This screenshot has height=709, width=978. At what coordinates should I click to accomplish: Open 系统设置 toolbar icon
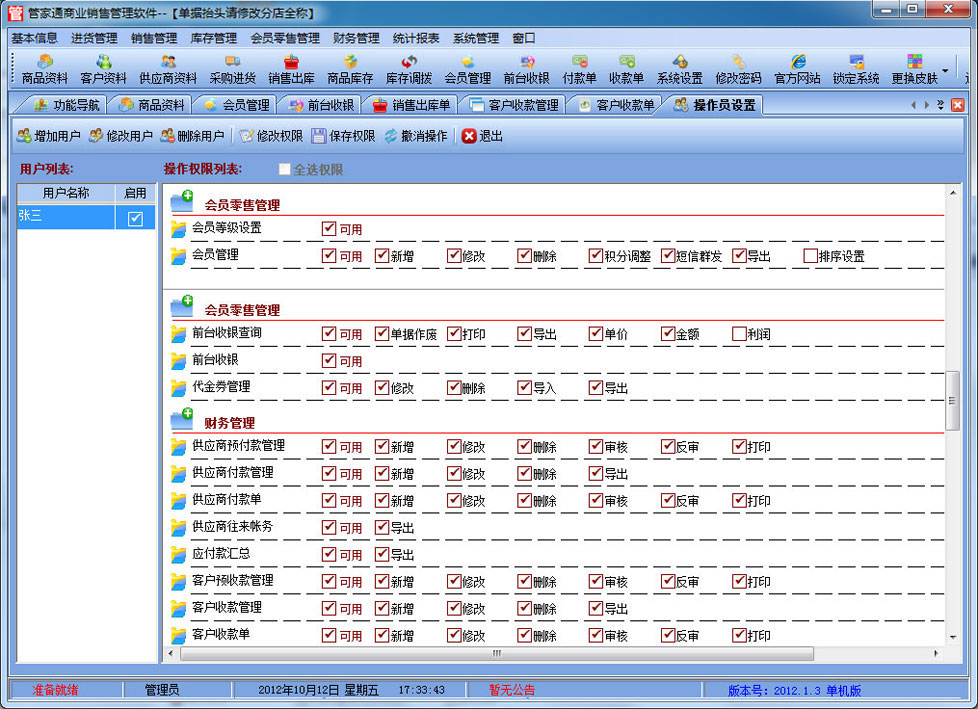coord(679,69)
